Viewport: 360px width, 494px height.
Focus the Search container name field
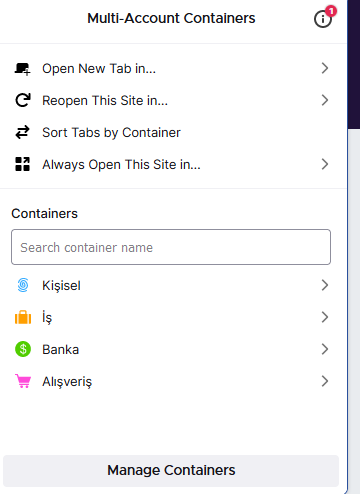point(171,247)
